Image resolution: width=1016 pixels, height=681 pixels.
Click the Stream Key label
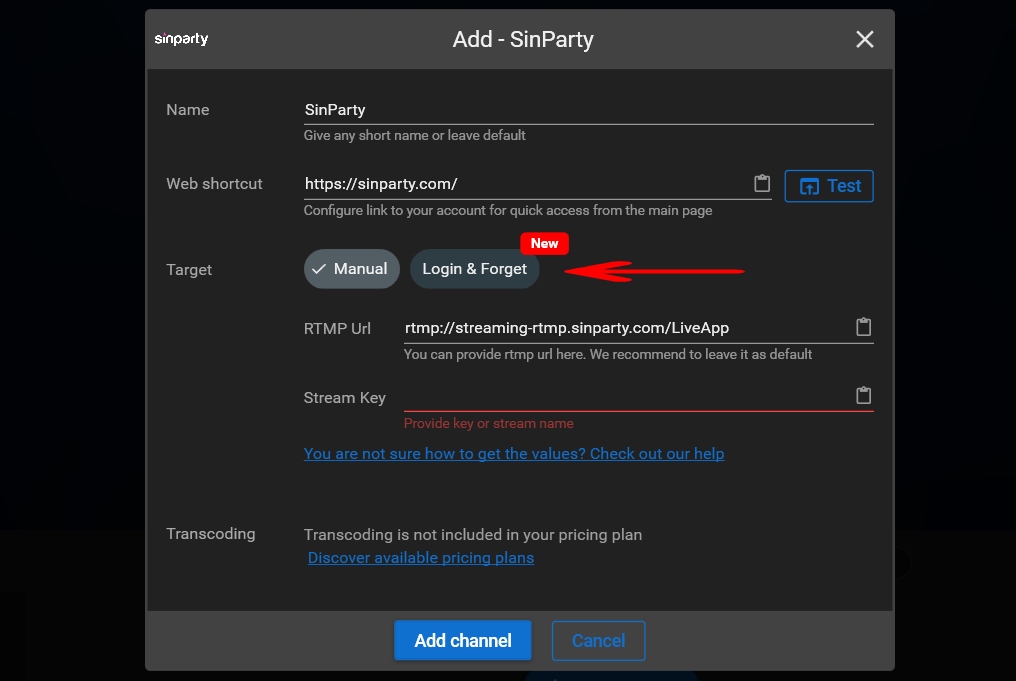point(345,398)
